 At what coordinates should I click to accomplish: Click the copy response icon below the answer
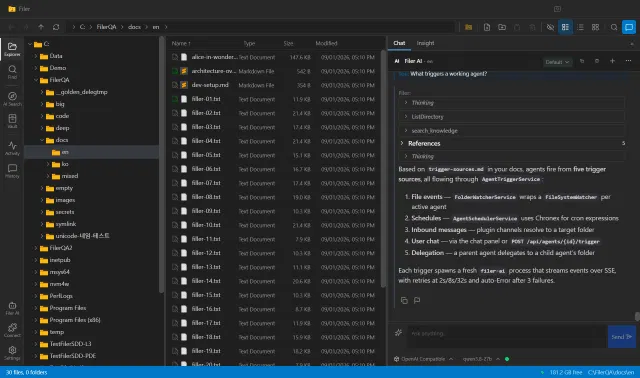(404, 300)
